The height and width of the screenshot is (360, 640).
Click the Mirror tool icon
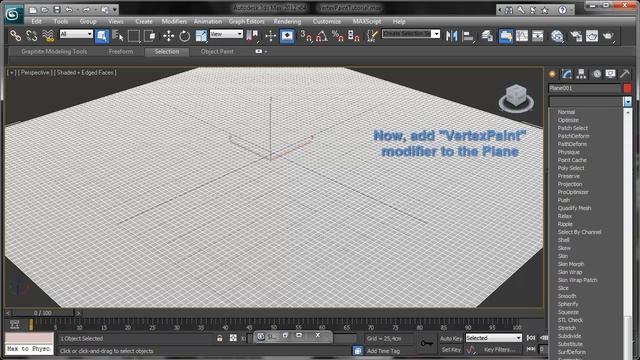pos(452,36)
